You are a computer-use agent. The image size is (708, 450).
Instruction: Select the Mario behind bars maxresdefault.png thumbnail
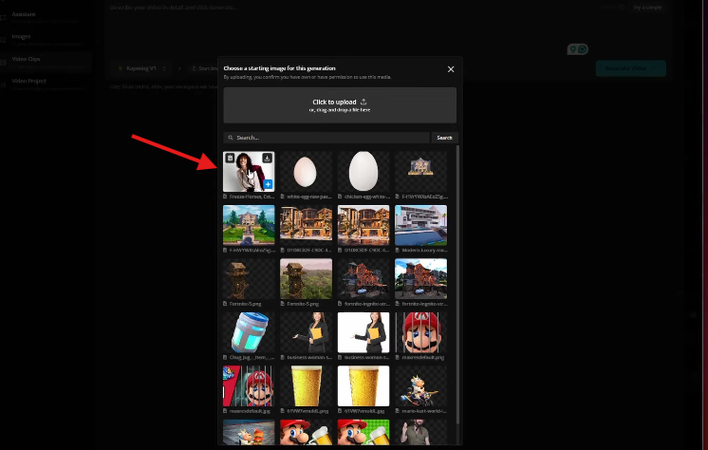pyautogui.click(x=421, y=333)
